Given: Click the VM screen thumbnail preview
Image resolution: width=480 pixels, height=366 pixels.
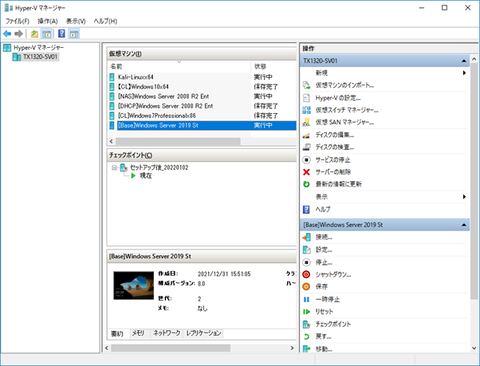Looking at the screenshot, I should coord(133,285).
